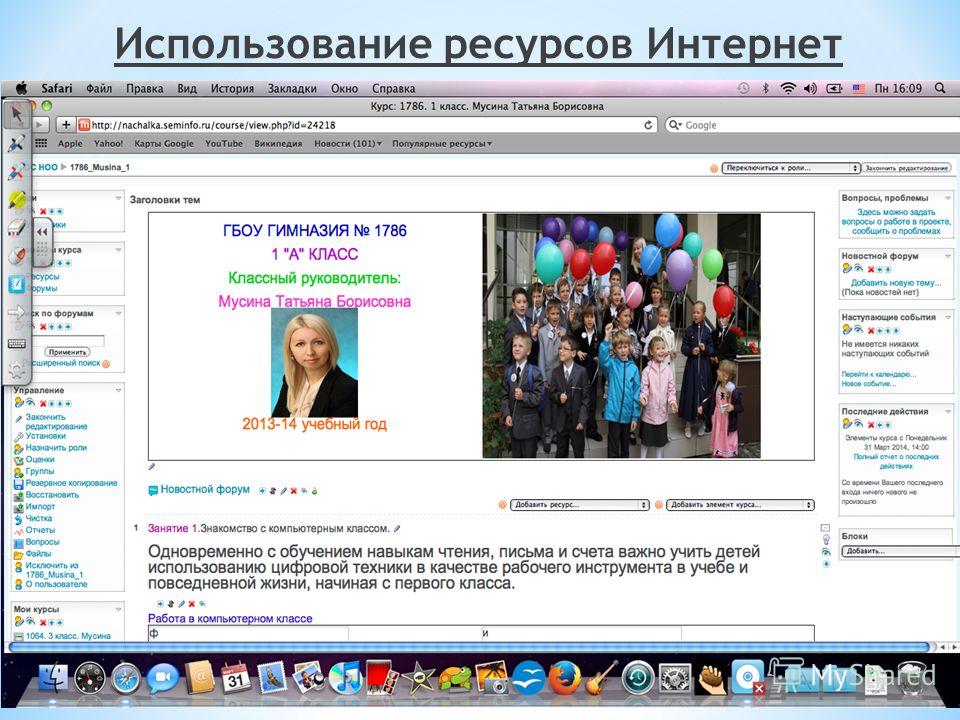The width and height of the screenshot is (960, 720).
Task: Open the blue notebook icon in floating toolbar
Action: click(17, 284)
